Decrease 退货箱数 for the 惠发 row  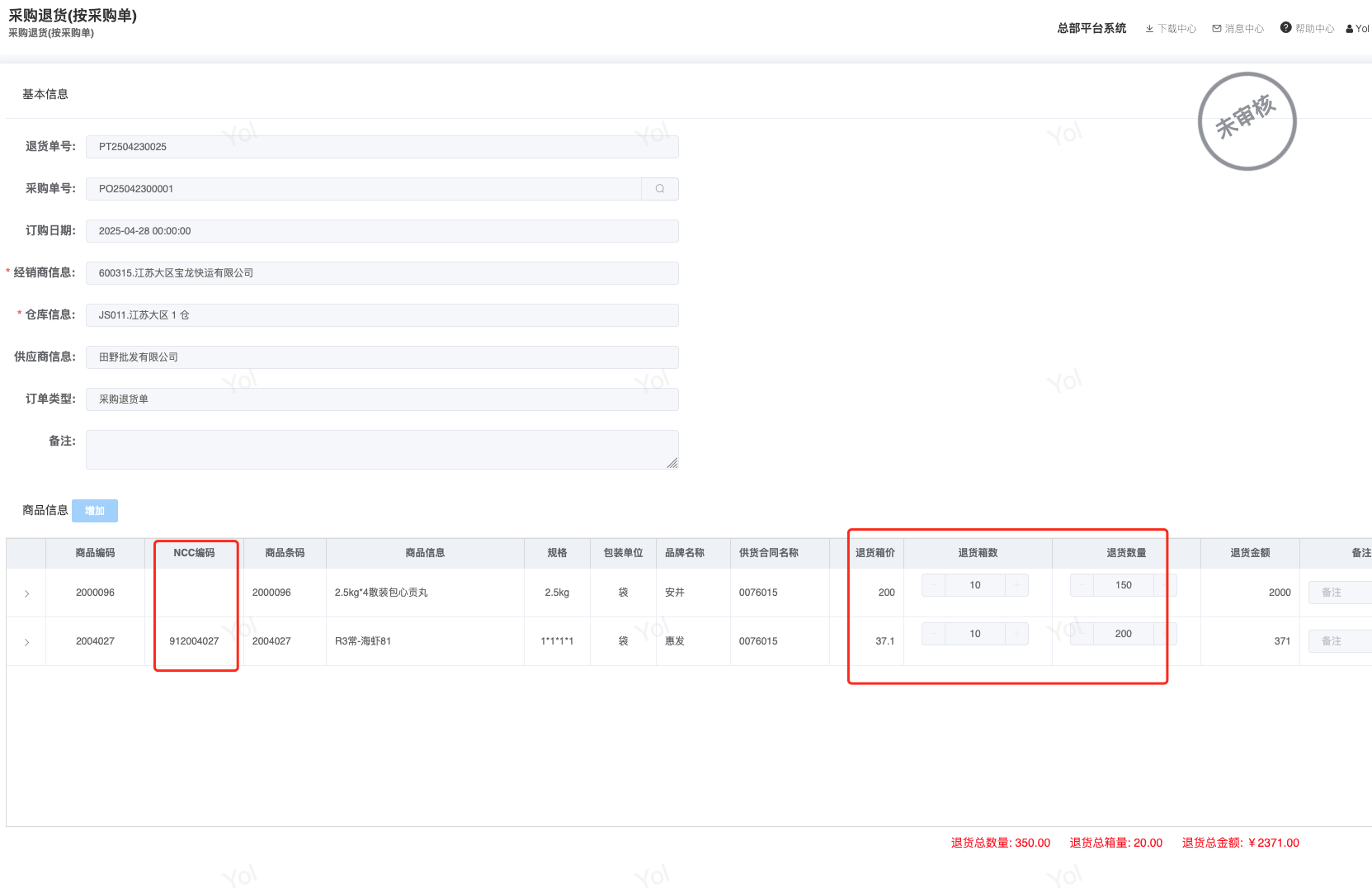933,634
